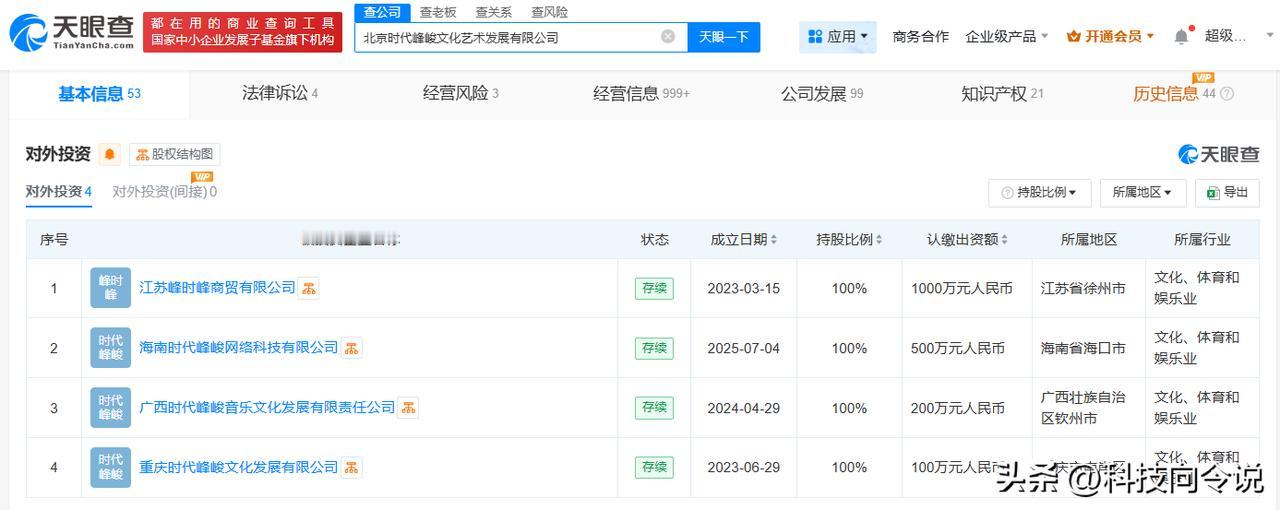
Task: Select the 经营信息 tab
Action: click(x=641, y=93)
